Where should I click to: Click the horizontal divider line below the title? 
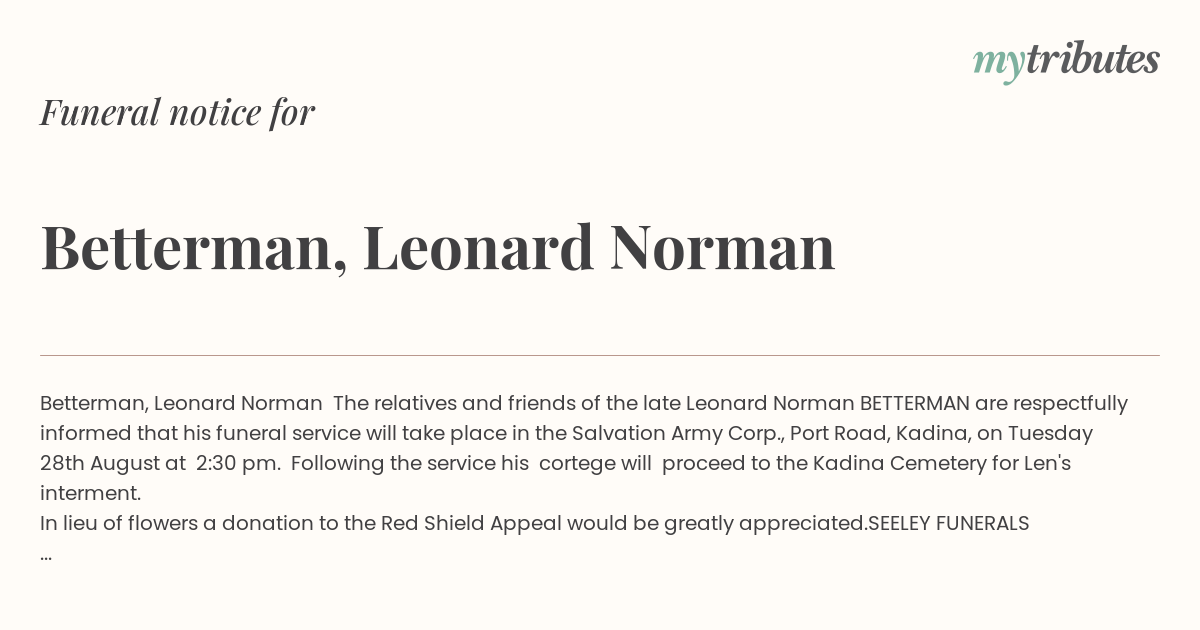[x=600, y=355]
